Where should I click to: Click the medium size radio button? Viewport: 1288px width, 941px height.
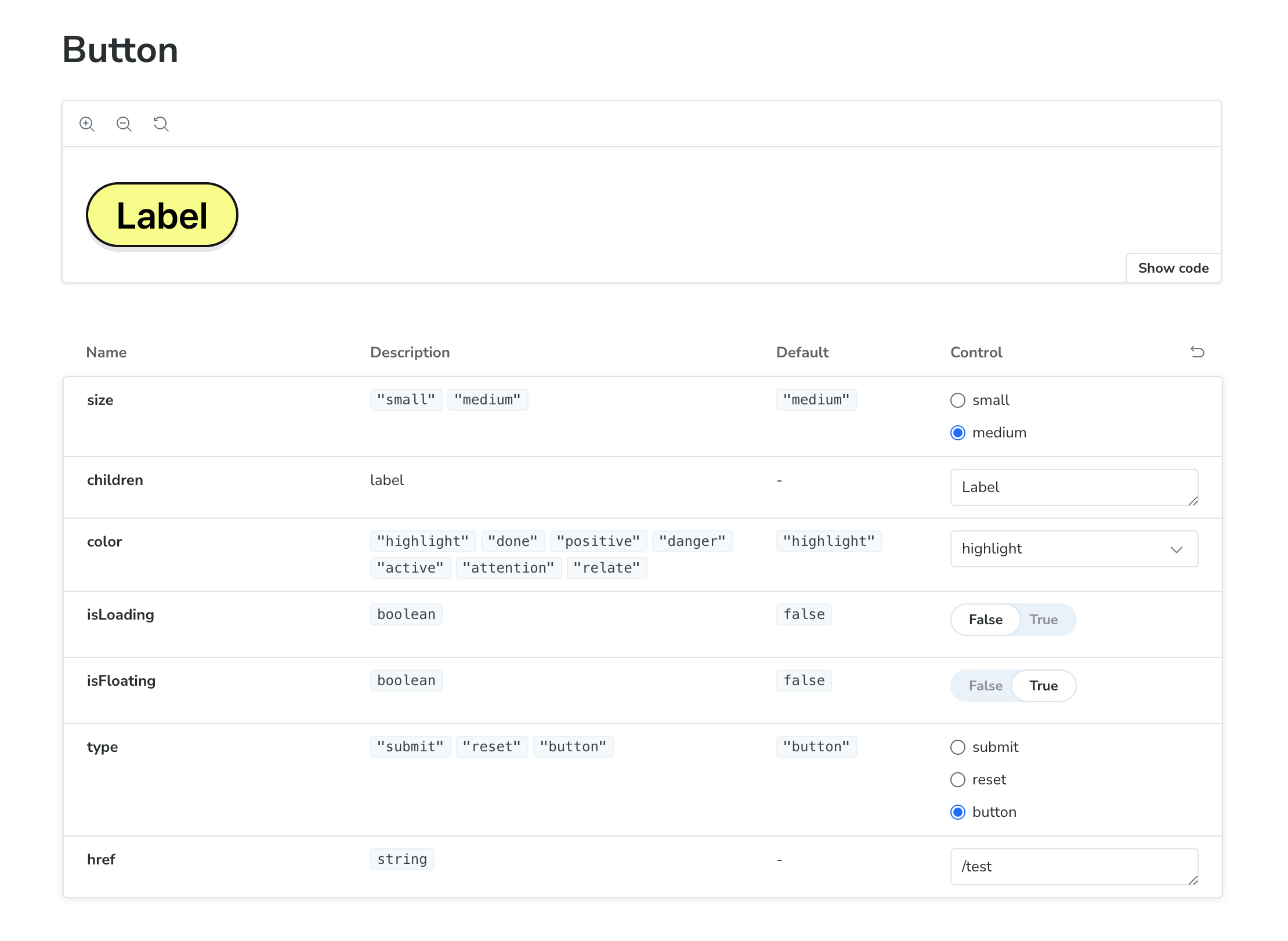coord(957,432)
